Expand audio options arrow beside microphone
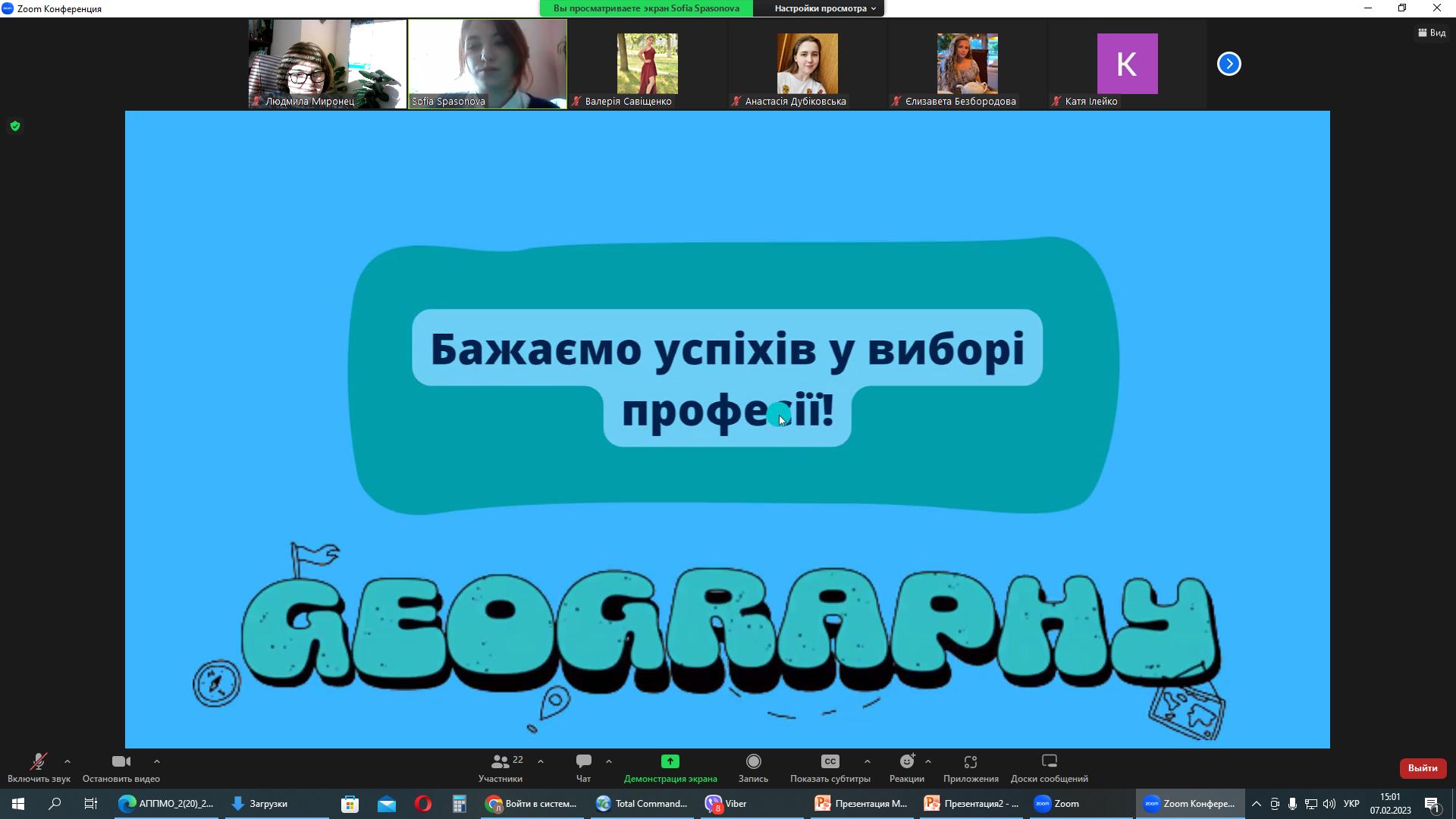Viewport: 1456px width, 819px height. 67,761
